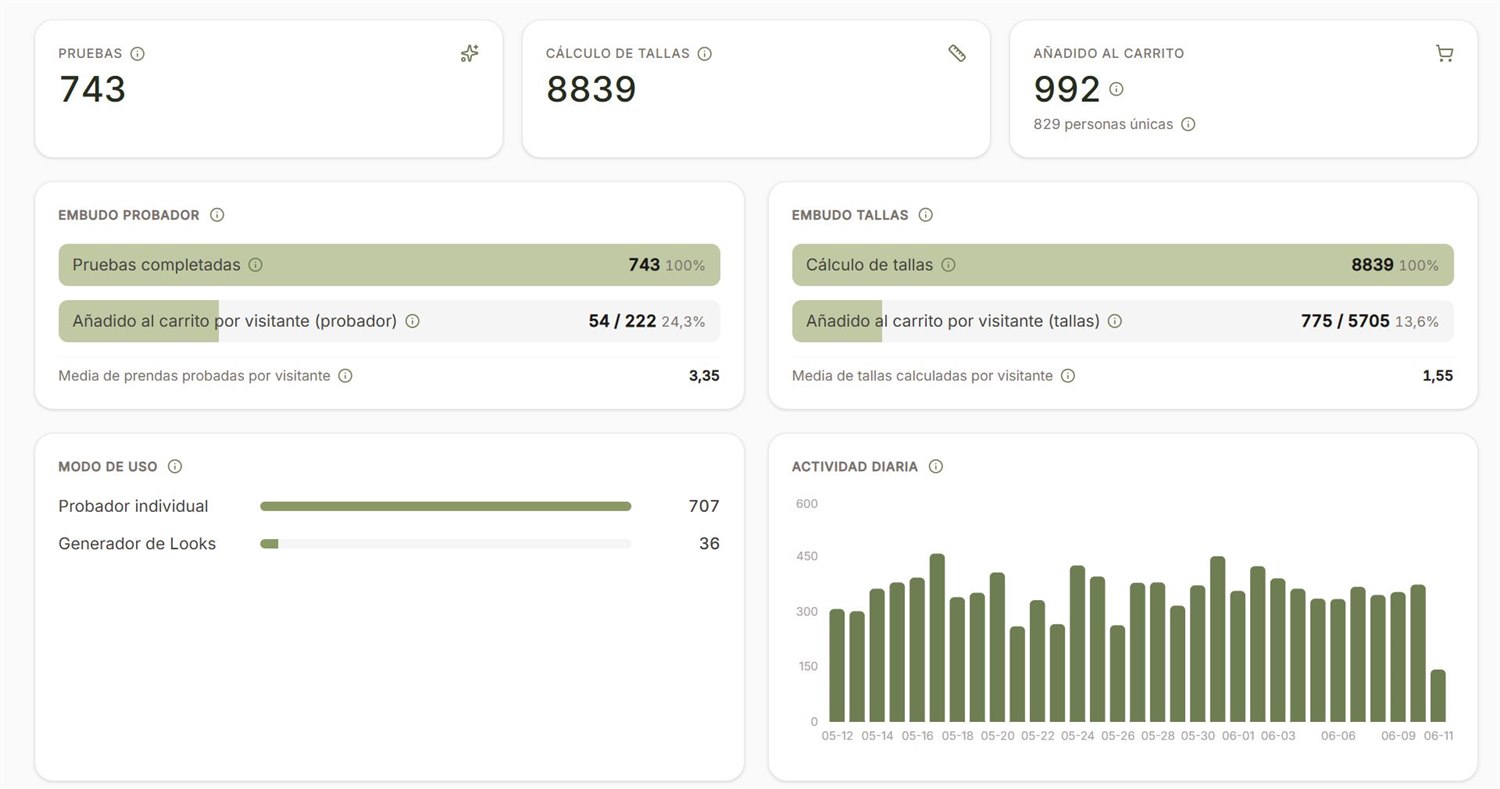Select the Cálculo de tallas funnel bar
Image resolution: width=1500 pixels, height=789 pixels.
pyautogui.click(x=1123, y=265)
